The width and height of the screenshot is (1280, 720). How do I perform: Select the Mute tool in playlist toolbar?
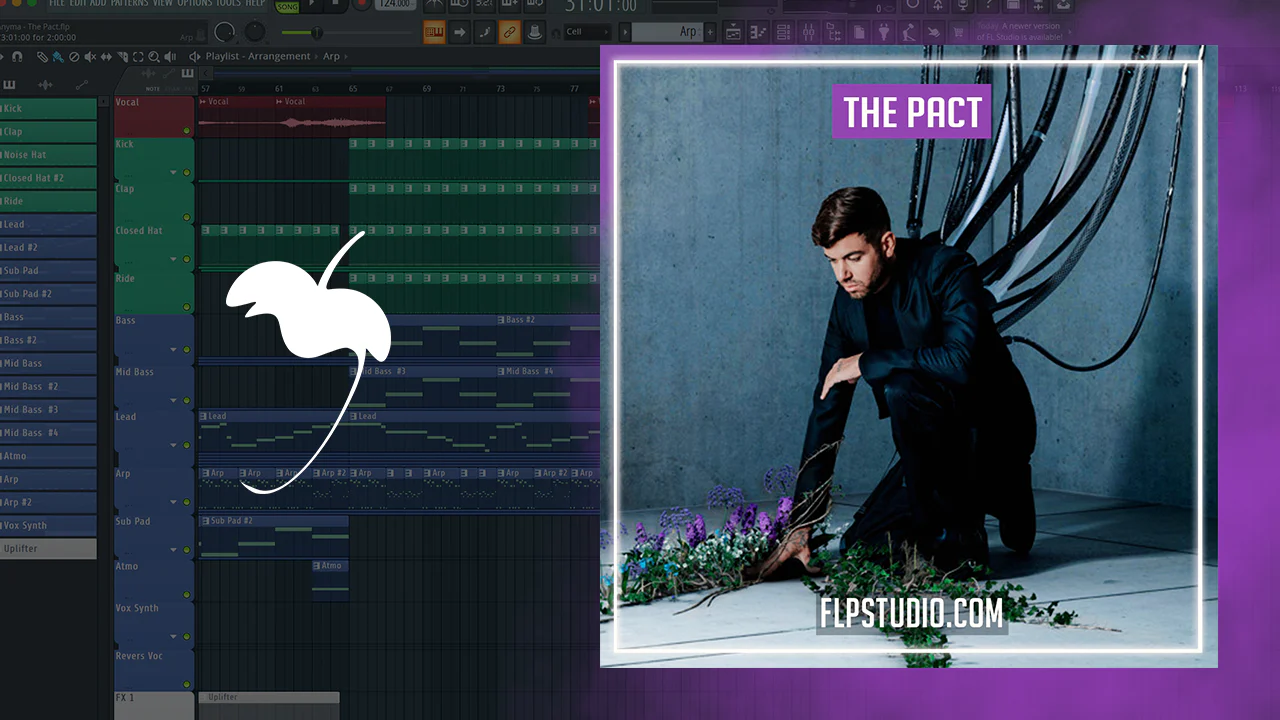click(x=90, y=57)
